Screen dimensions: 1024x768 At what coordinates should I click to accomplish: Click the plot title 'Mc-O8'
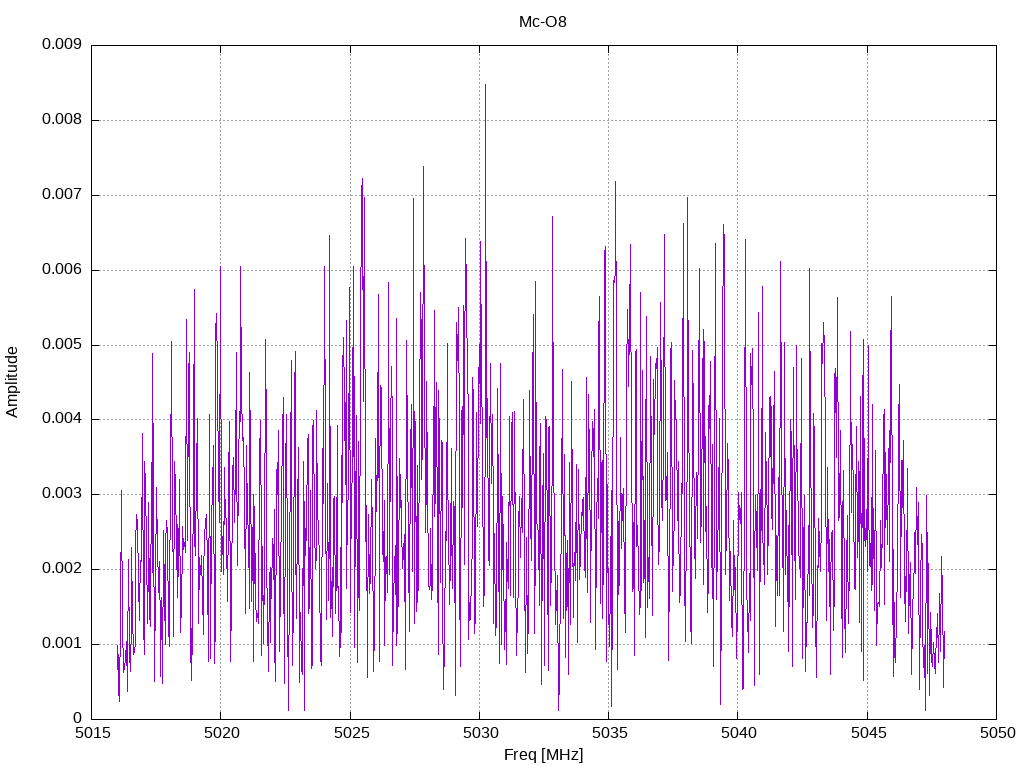[x=543, y=22]
